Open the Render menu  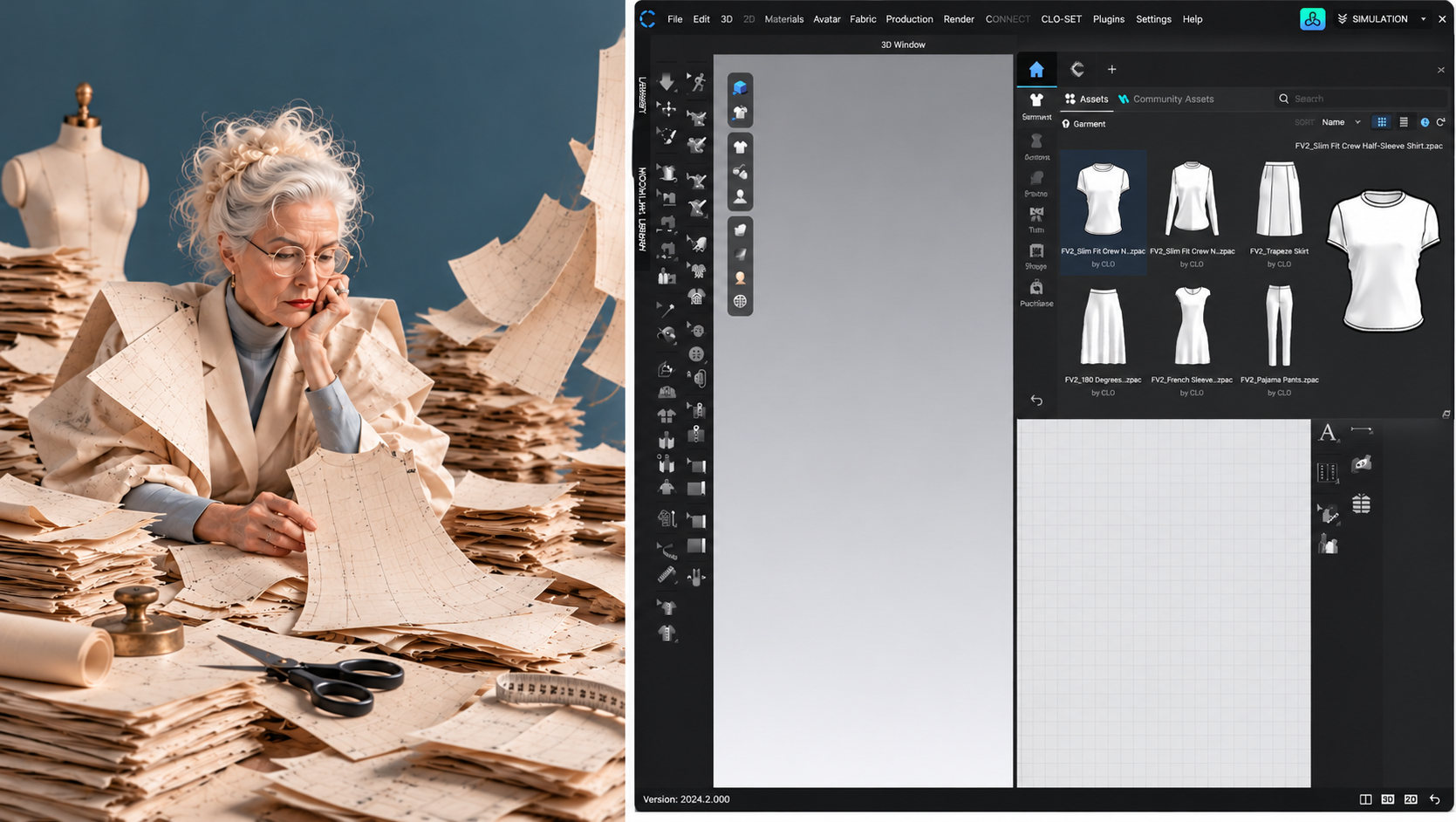pyautogui.click(x=959, y=19)
